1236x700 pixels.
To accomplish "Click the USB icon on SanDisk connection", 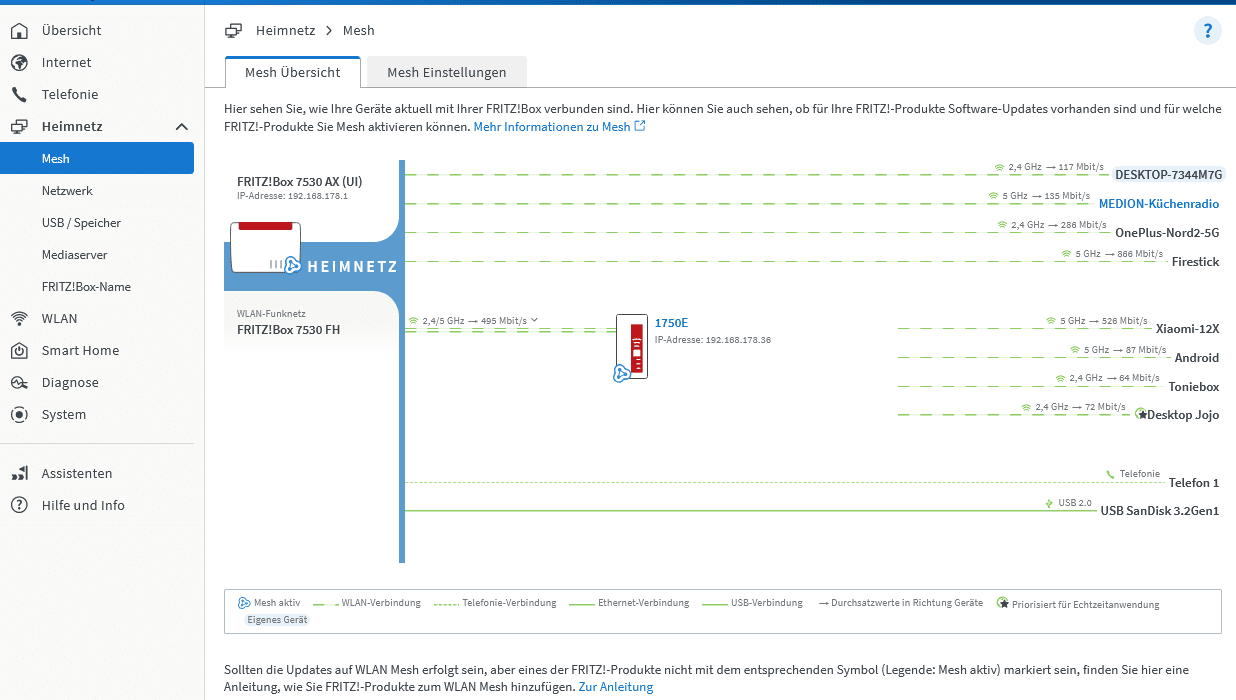I will point(1048,503).
